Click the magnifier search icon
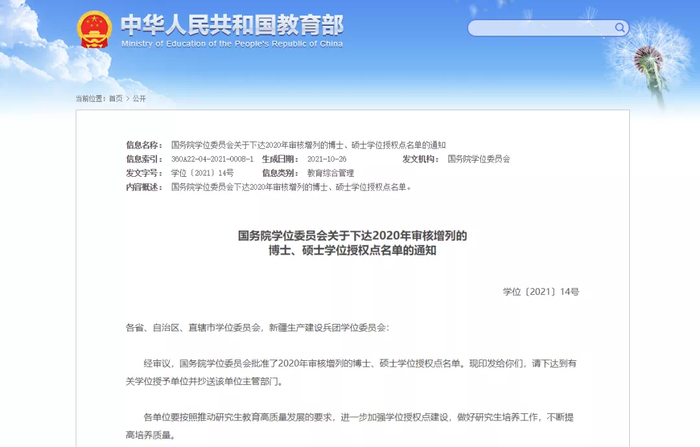Screen dimensions: 700x447 pyautogui.click(x=620, y=28)
